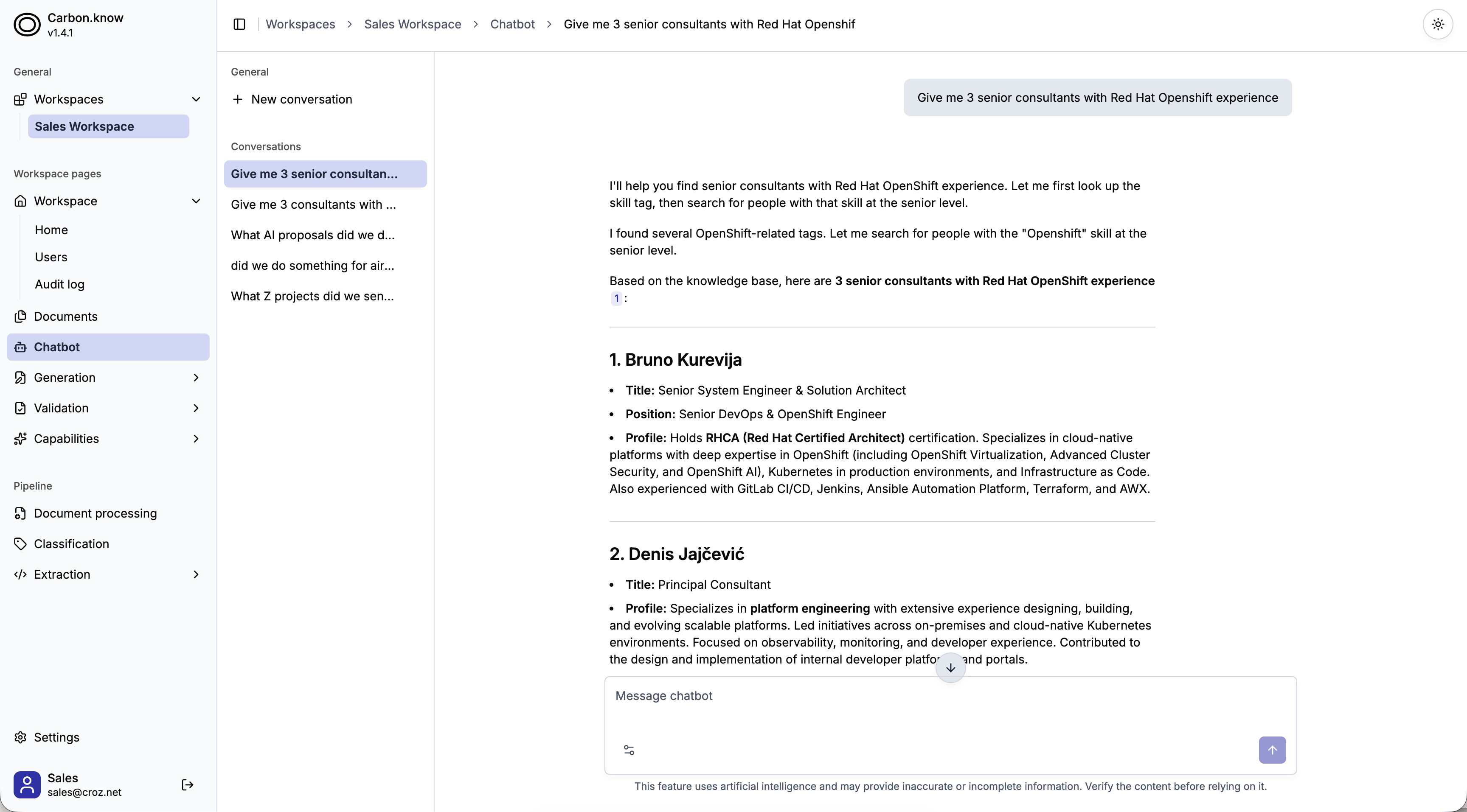
Task: Click the Workspace home icon
Action: [20, 201]
